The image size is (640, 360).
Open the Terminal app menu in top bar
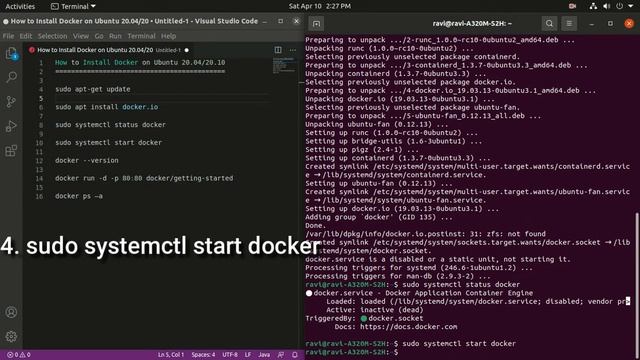click(x=73, y=6)
